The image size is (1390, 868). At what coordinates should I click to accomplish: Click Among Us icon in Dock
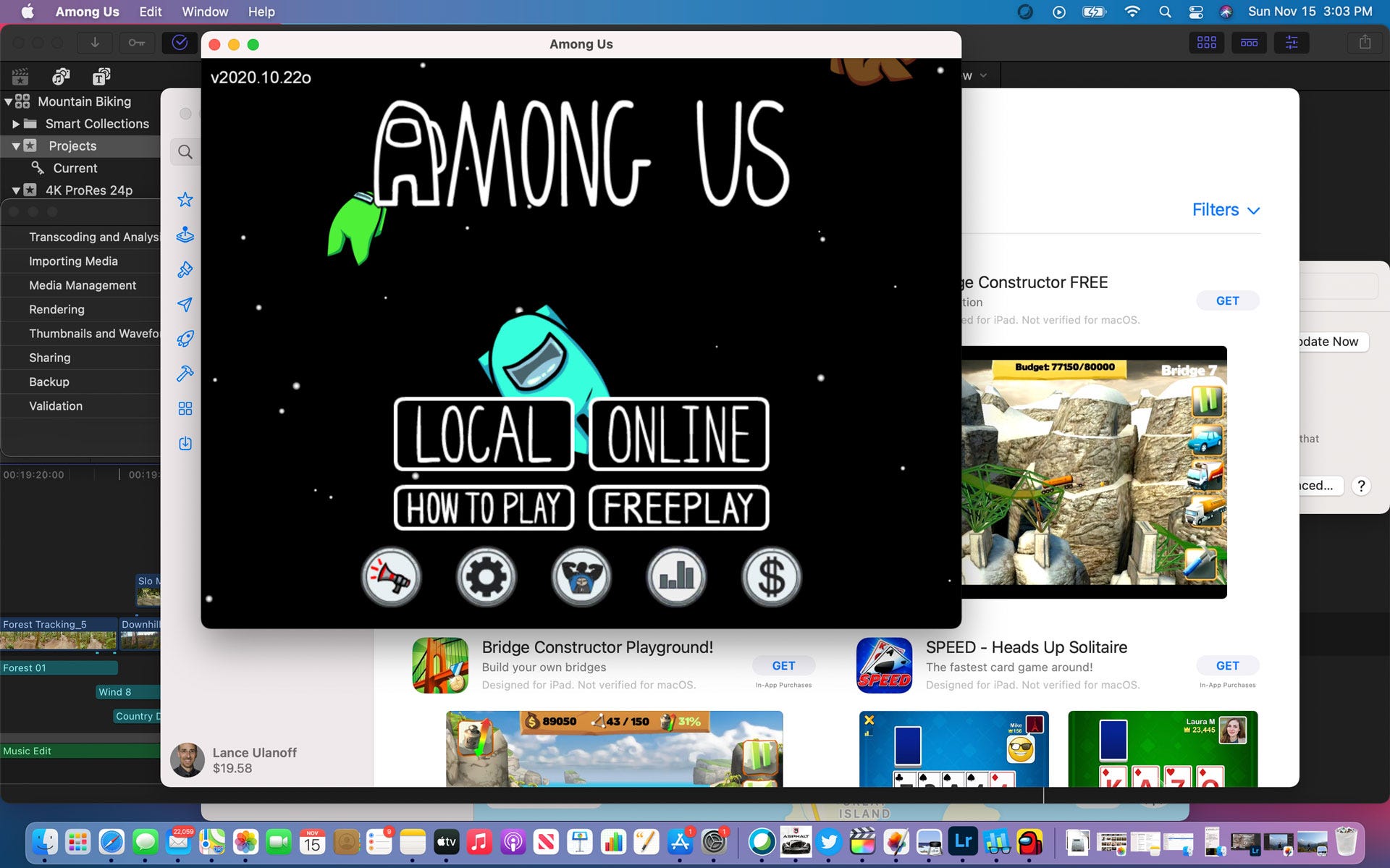[1029, 842]
